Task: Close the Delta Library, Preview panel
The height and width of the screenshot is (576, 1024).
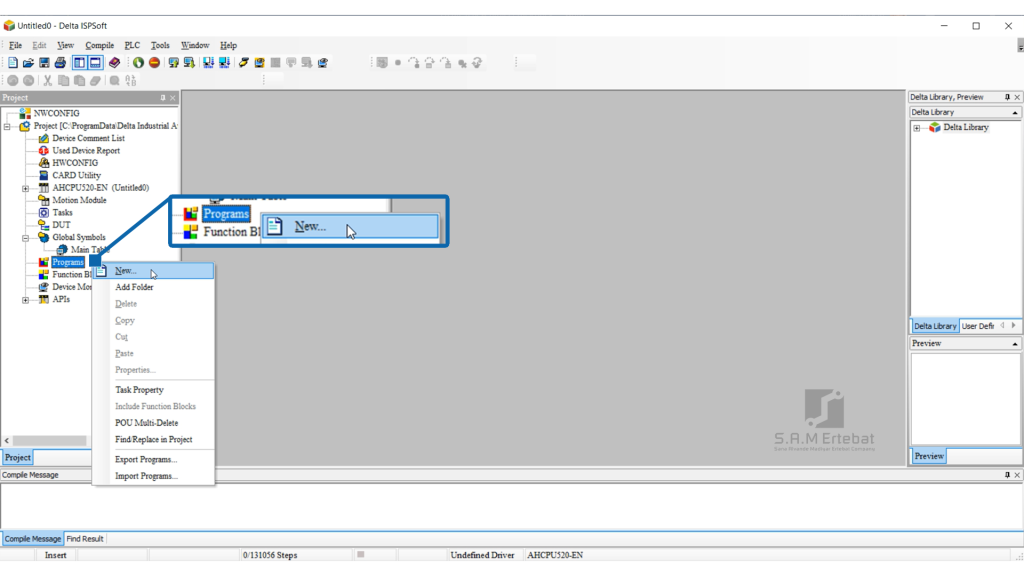Action: coord(1017,97)
